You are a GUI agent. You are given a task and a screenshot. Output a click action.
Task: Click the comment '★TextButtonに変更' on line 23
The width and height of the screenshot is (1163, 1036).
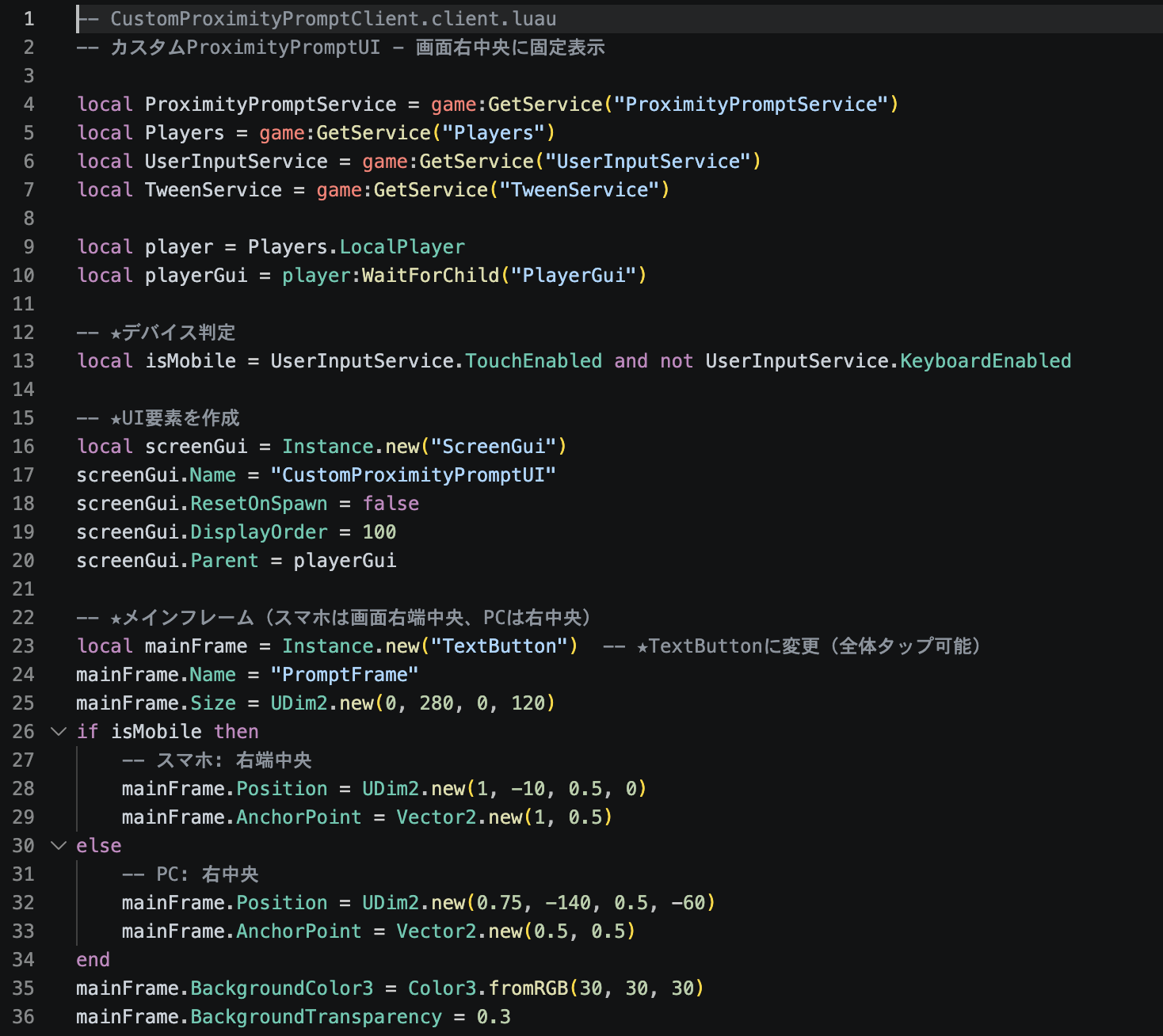tap(728, 646)
